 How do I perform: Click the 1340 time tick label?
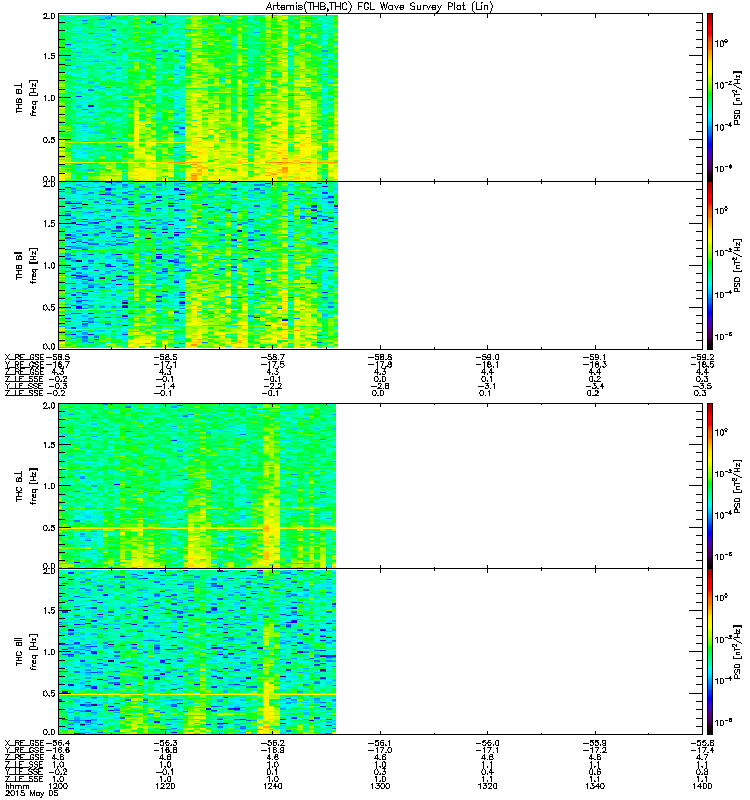(595, 786)
